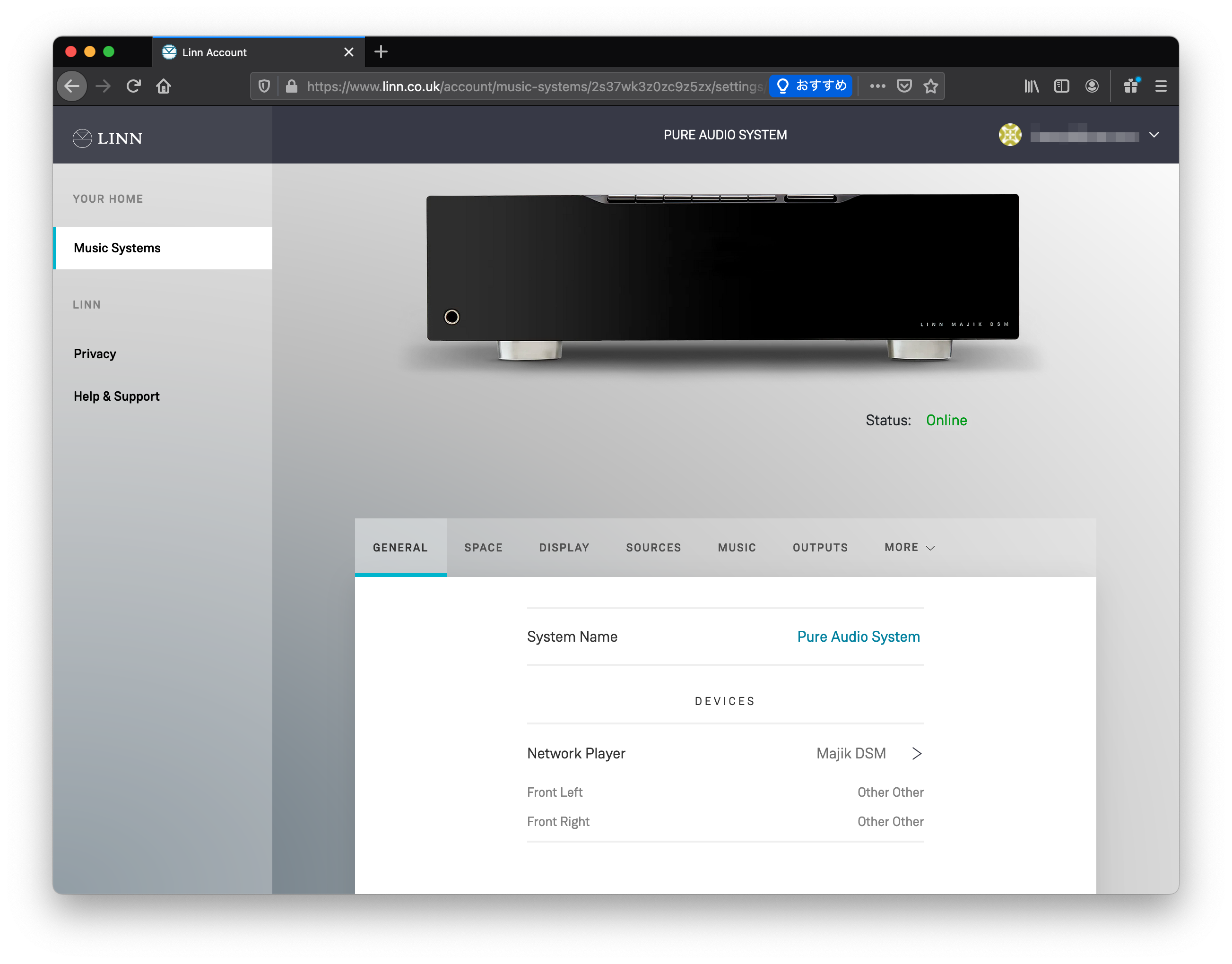Open the browser home page icon
This screenshot has width=1232, height=964.
coord(164,86)
